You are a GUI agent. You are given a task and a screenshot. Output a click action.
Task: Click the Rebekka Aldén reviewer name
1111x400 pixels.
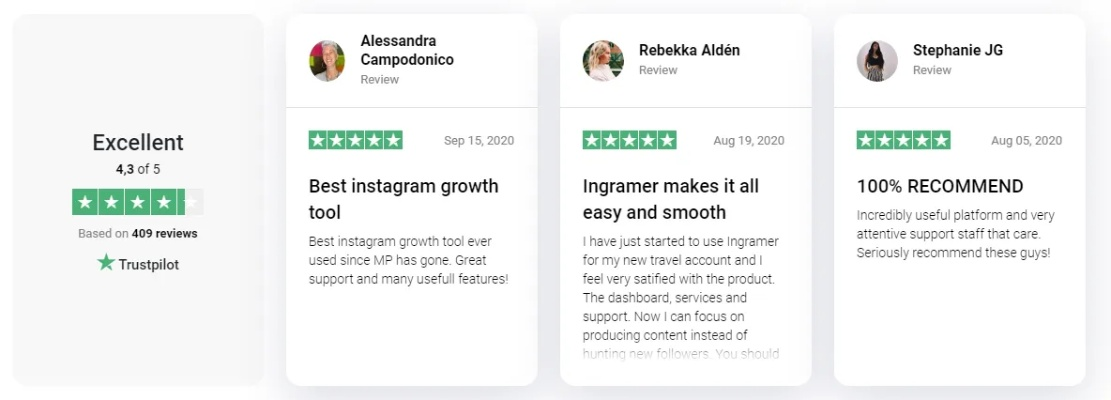[x=689, y=50]
